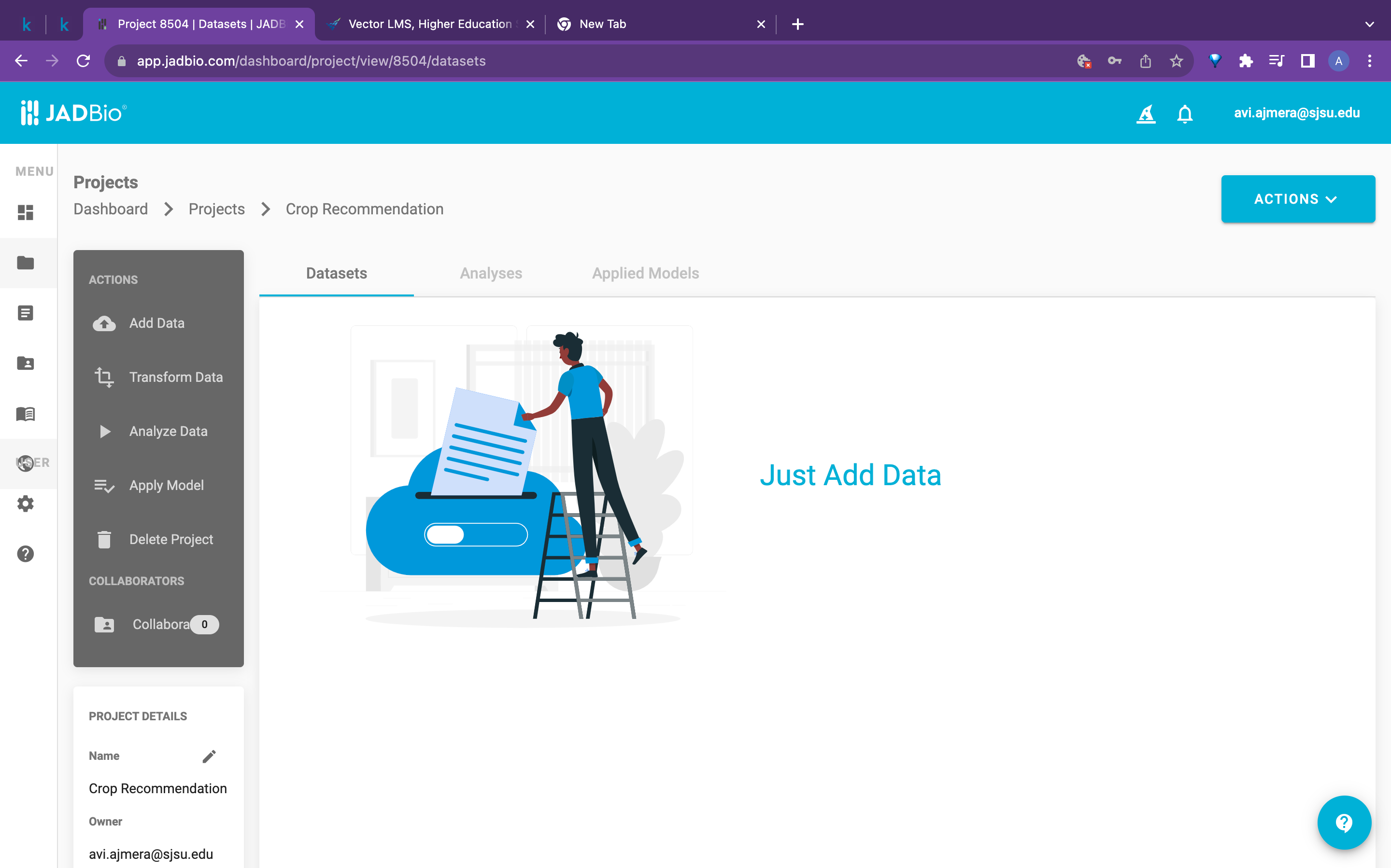Open user settings via the gear icon
The image size is (1391, 868).
coord(25,504)
